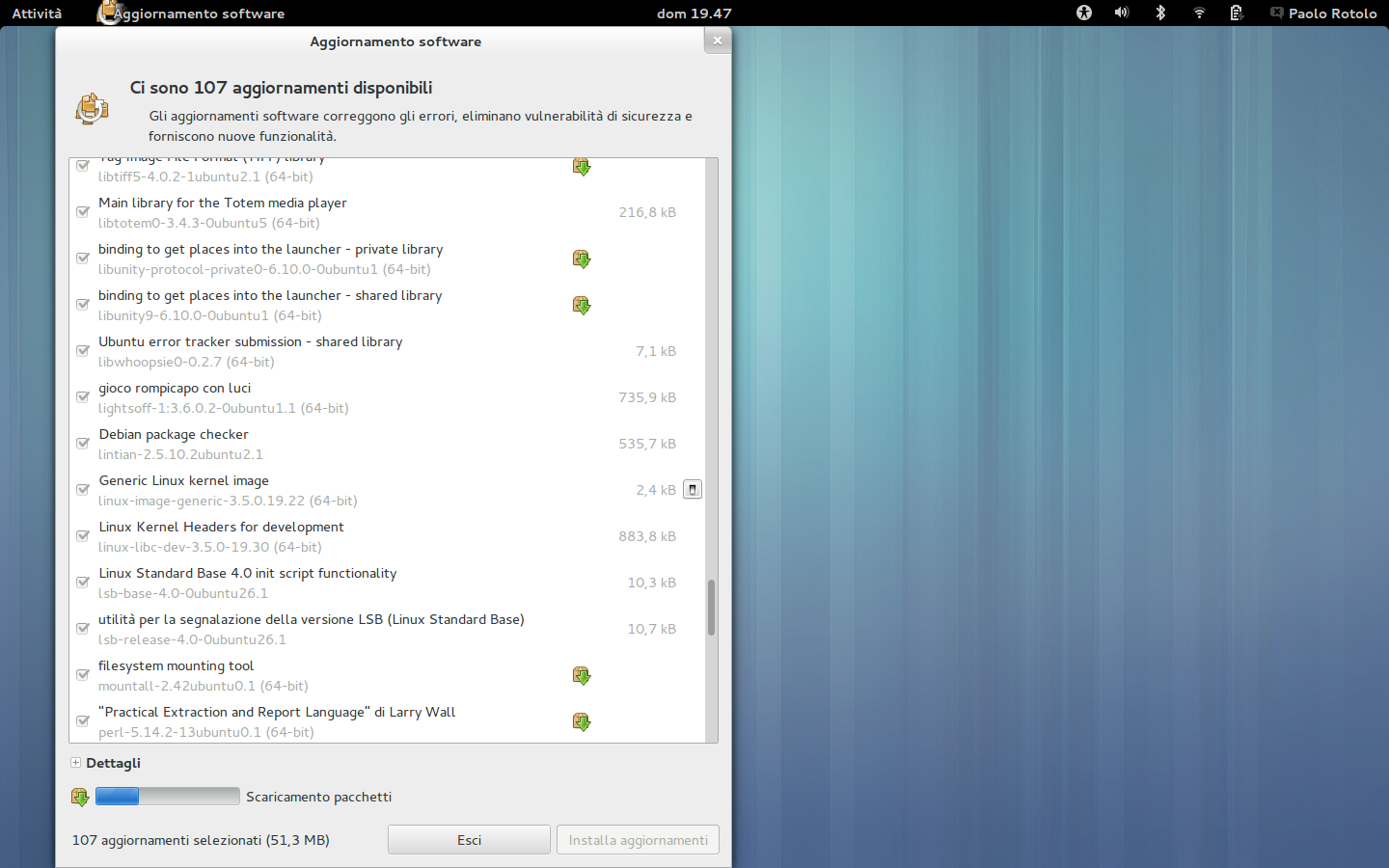Image resolution: width=1389 pixels, height=868 pixels.
Task: Click the 735,9 kB size value
Action: pyautogui.click(x=647, y=397)
